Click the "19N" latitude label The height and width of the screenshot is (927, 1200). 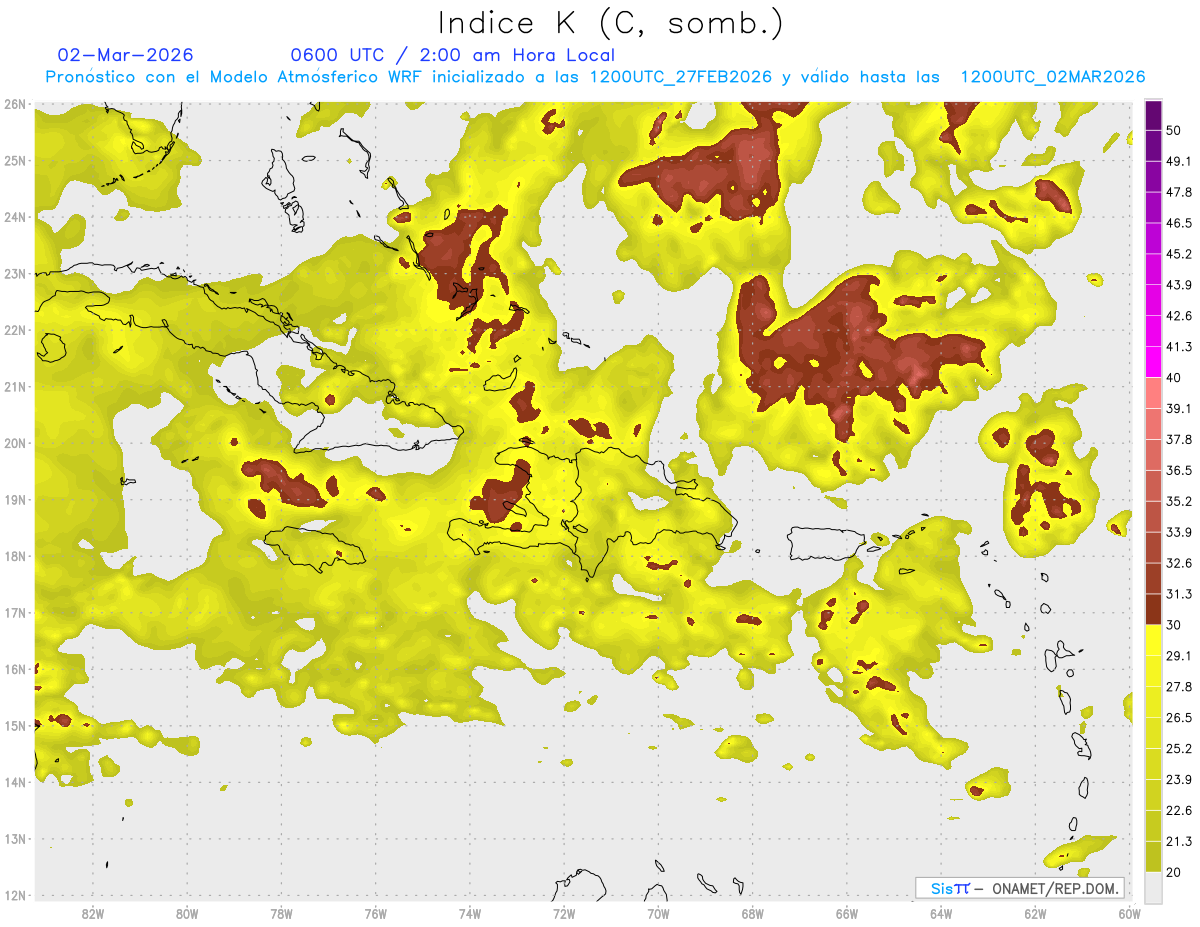pyautogui.click(x=15, y=499)
